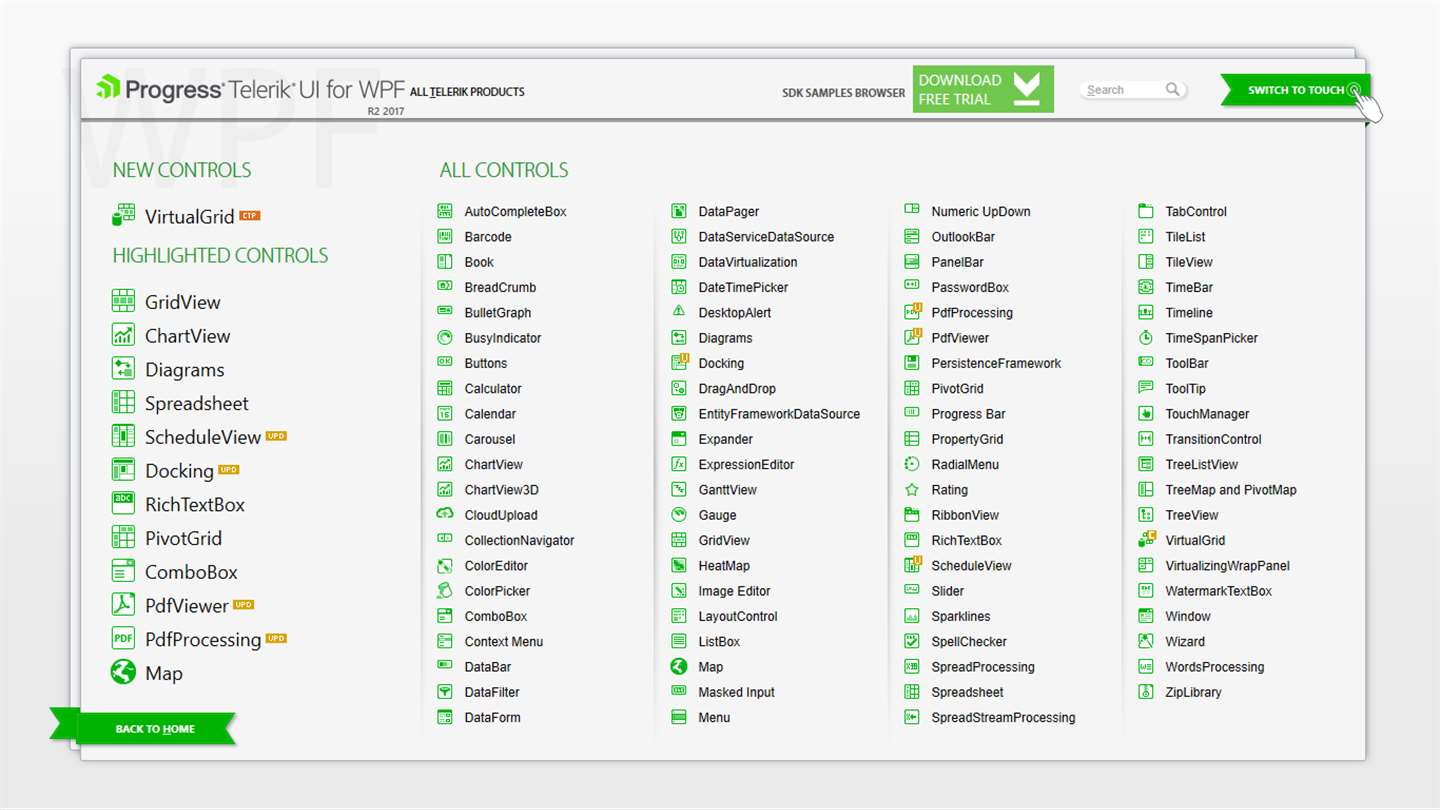Click the Progress Telerik logo
The width and height of the screenshot is (1440, 810).
tap(250, 89)
